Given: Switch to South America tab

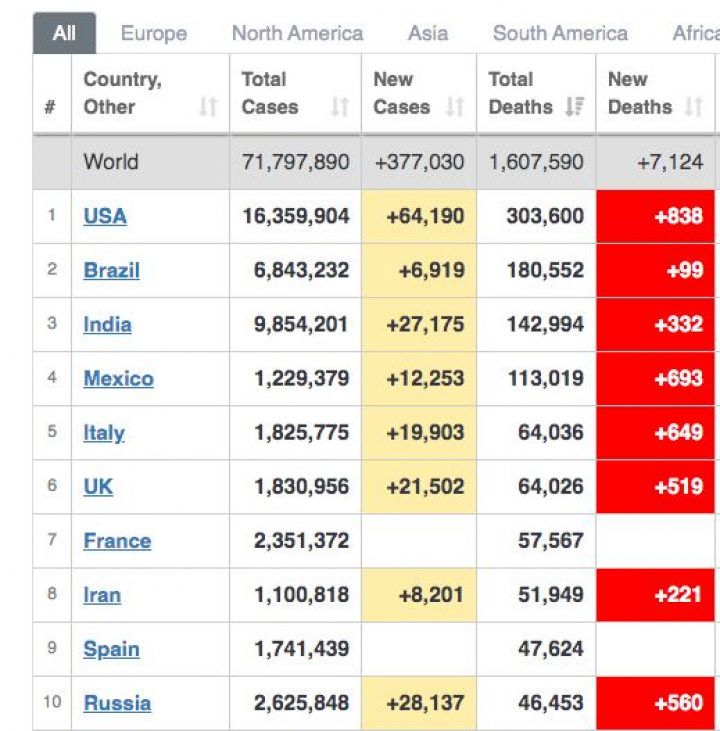Looking at the screenshot, I should click(560, 33).
